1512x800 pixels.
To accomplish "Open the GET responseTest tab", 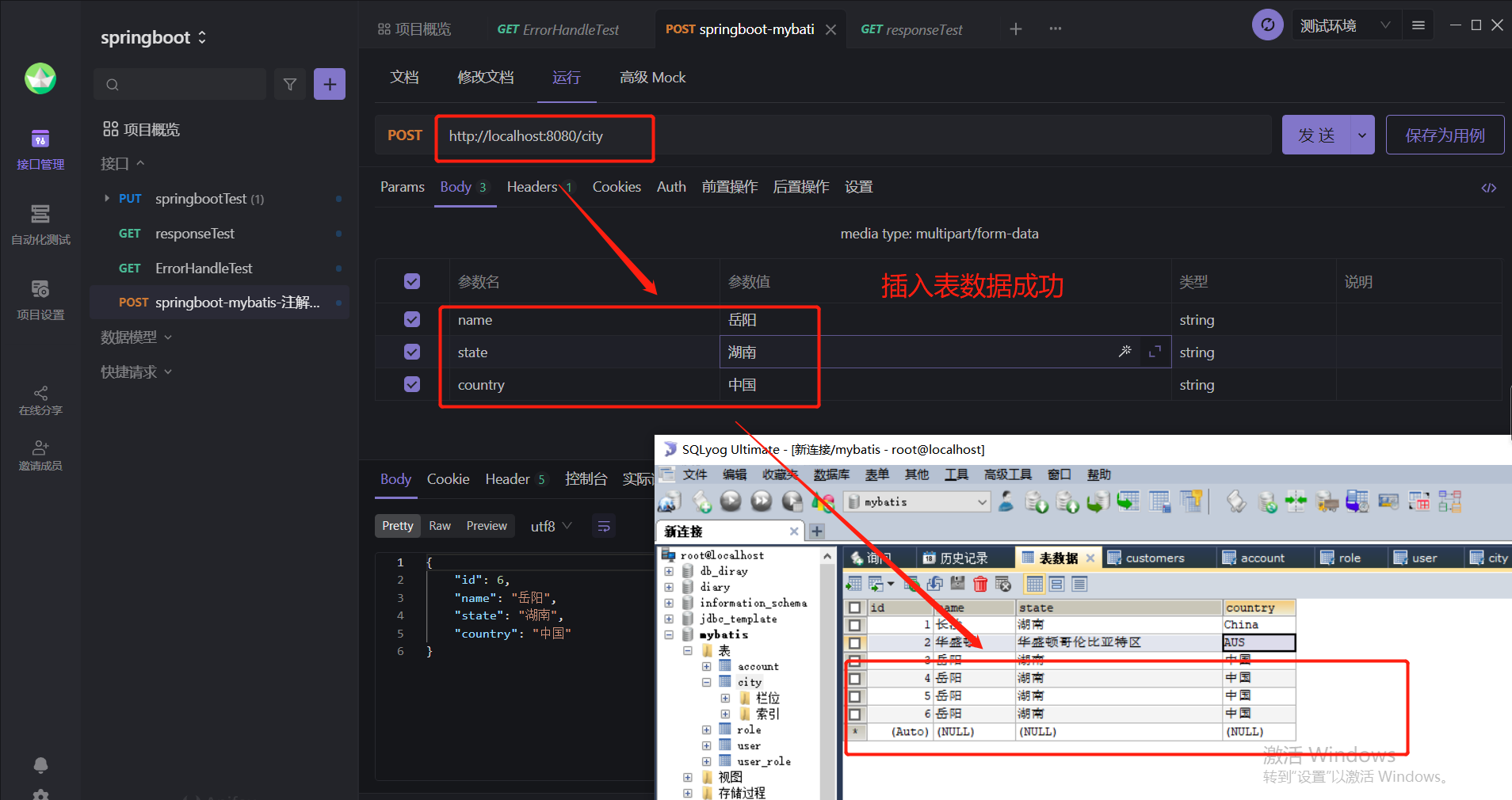I will (911, 29).
